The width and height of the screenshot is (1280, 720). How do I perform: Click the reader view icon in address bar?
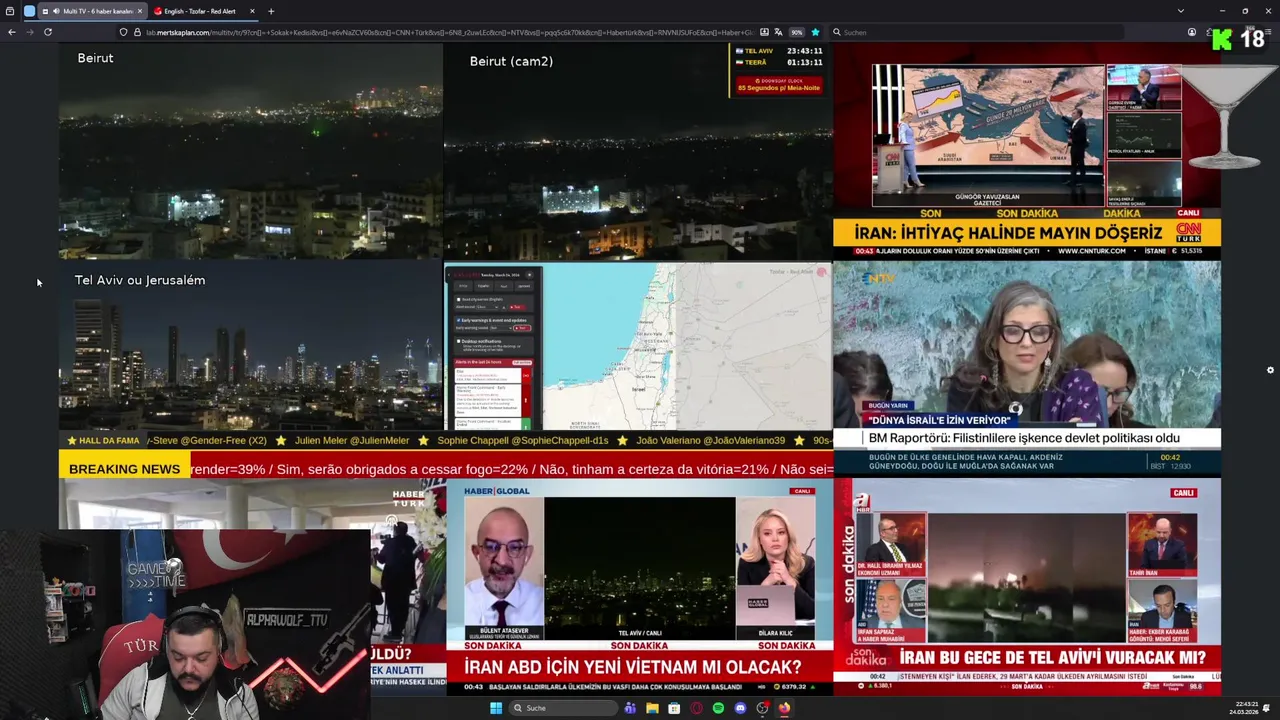click(x=764, y=32)
